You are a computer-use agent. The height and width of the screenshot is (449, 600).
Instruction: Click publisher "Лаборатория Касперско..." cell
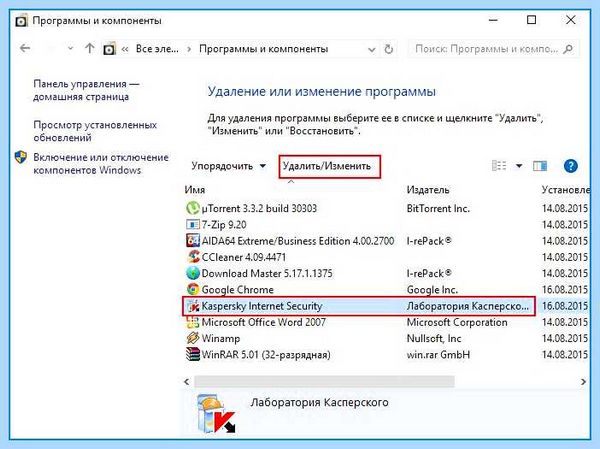point(468,306)
